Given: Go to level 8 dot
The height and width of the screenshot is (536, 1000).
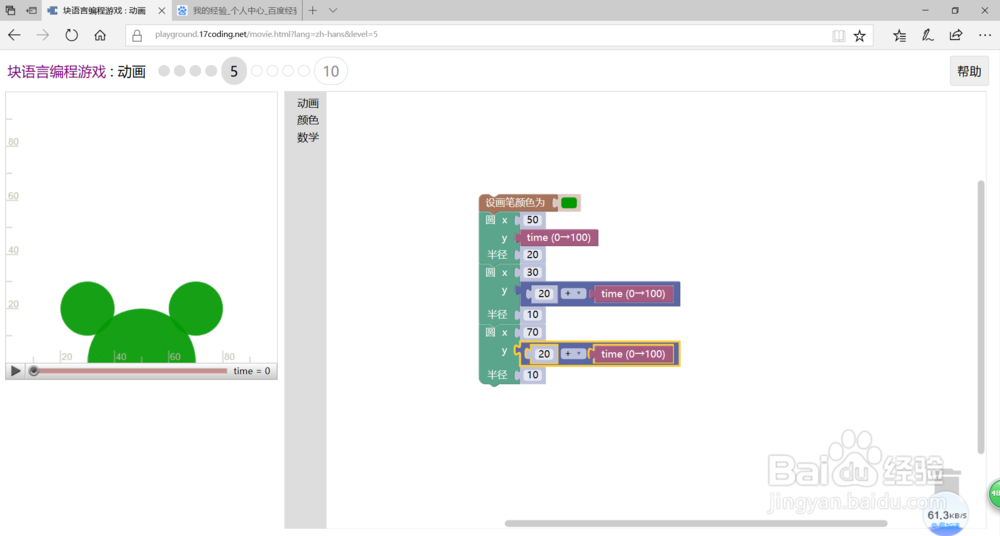Looking at the screenshot, I should 288,71.
